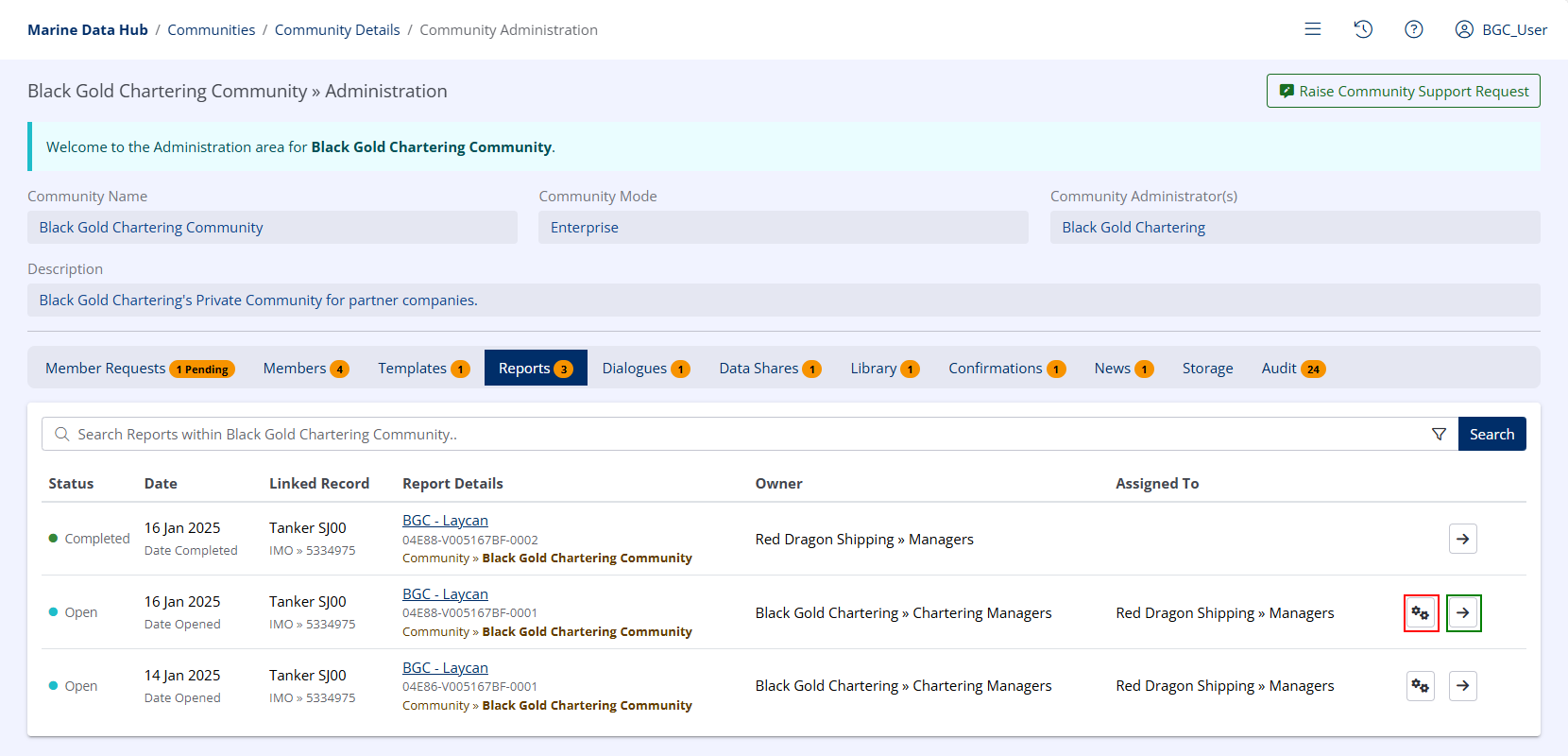Open the search filter funnel icon

1439,434
